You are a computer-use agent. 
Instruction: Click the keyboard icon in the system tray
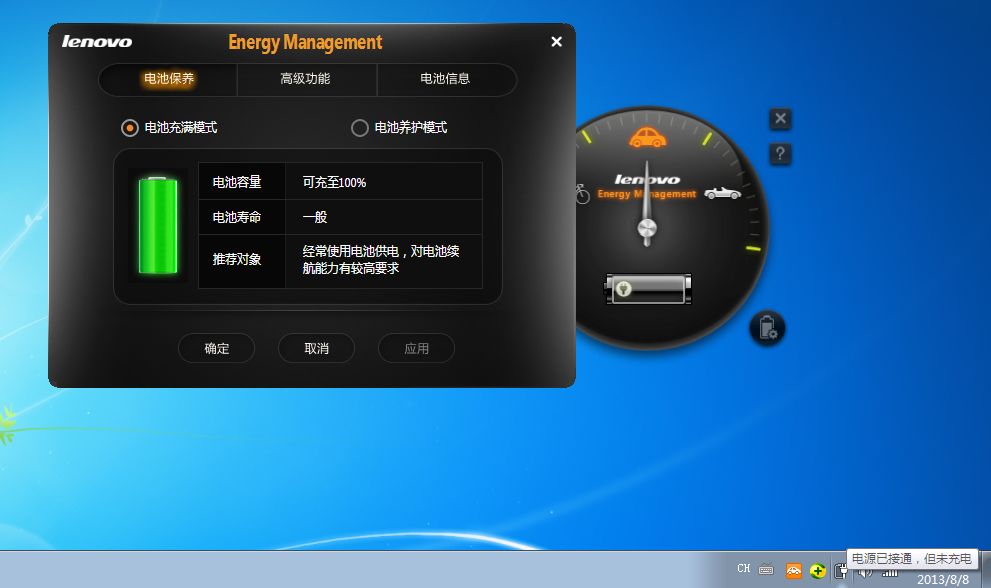tap(768, 569)
